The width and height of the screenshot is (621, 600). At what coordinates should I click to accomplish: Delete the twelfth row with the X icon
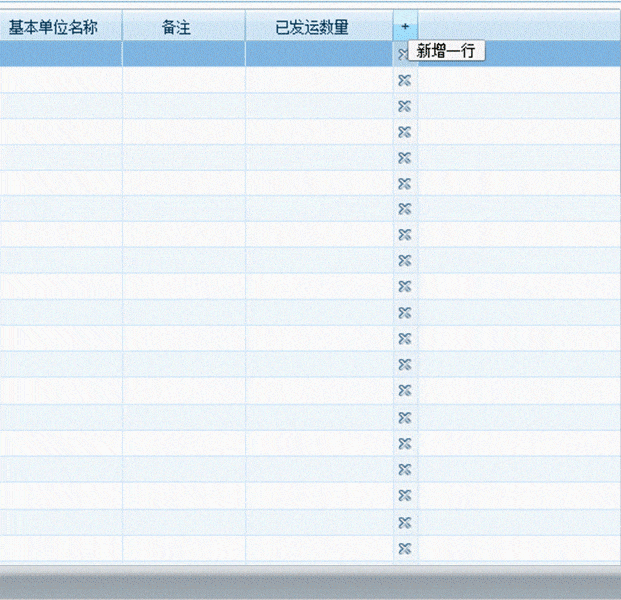[404, 339]
